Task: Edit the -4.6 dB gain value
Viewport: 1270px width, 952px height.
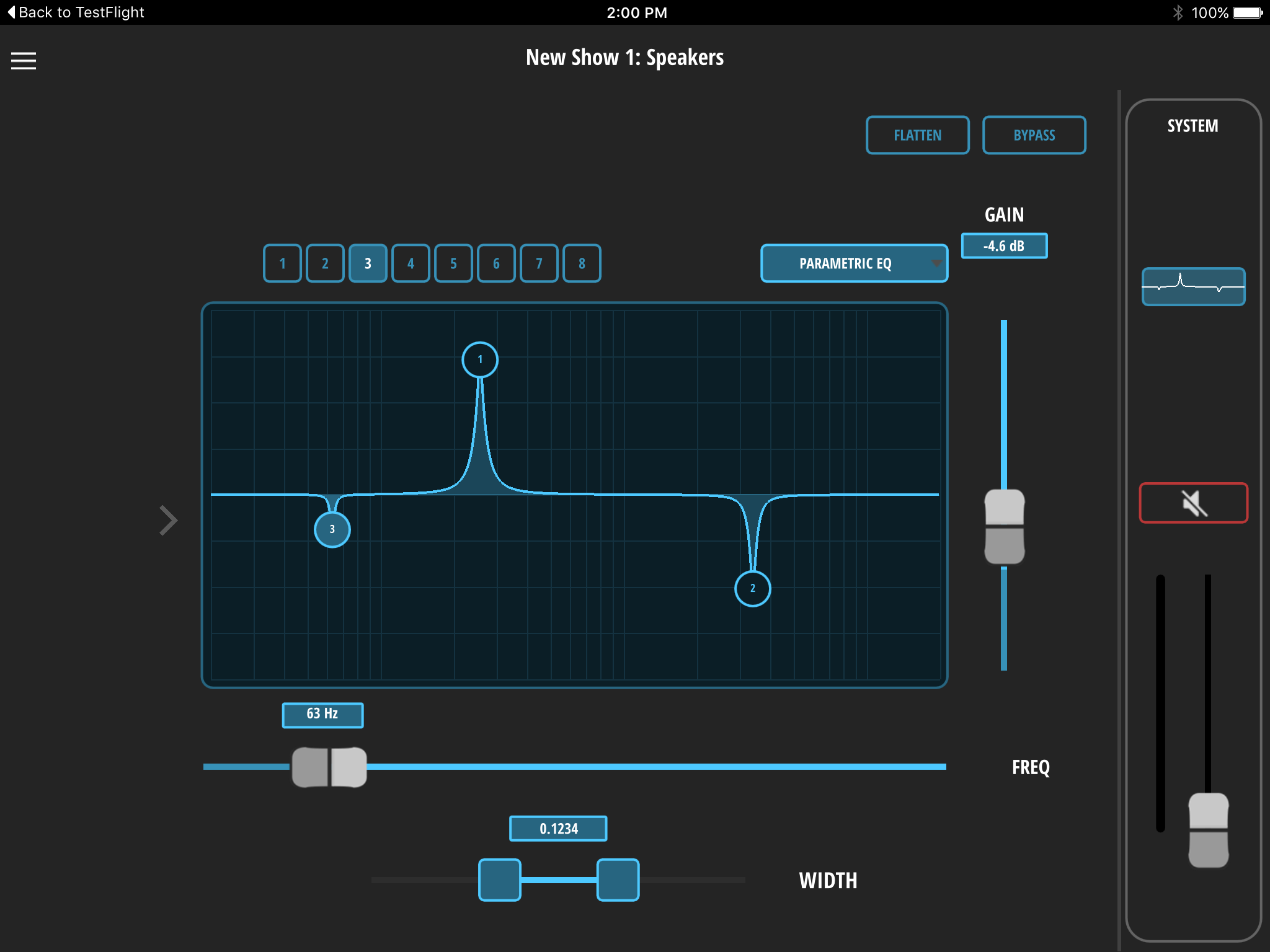Action: coord(1004,246)
